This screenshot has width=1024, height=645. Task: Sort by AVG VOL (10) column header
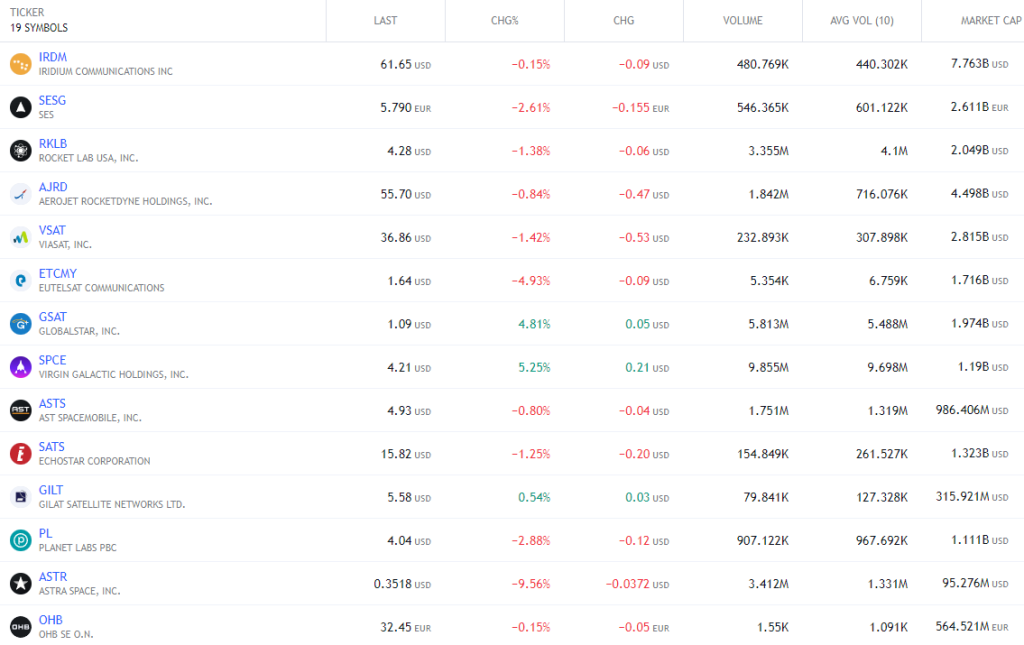pyautogui.click(x=862, y=21)
